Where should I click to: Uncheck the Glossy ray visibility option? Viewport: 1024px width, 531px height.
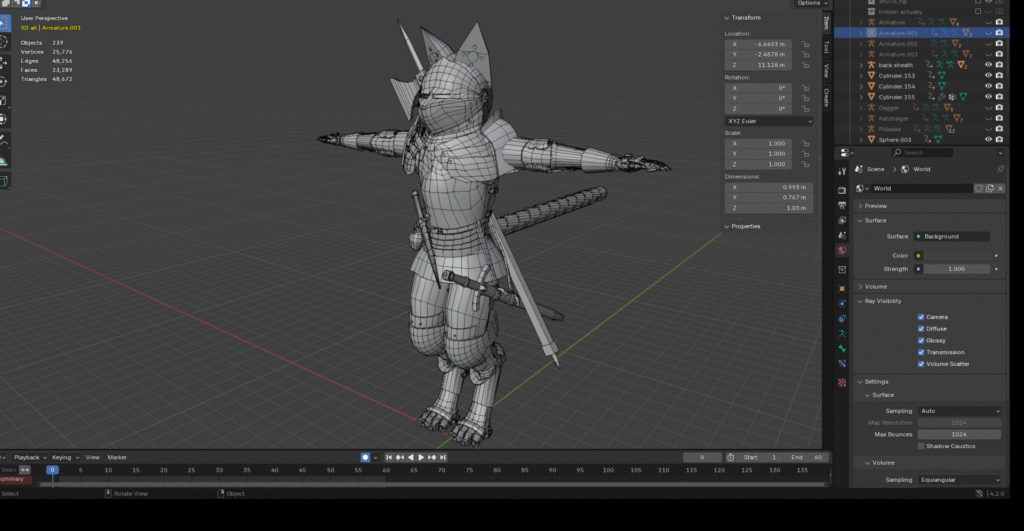pos(921,341)
